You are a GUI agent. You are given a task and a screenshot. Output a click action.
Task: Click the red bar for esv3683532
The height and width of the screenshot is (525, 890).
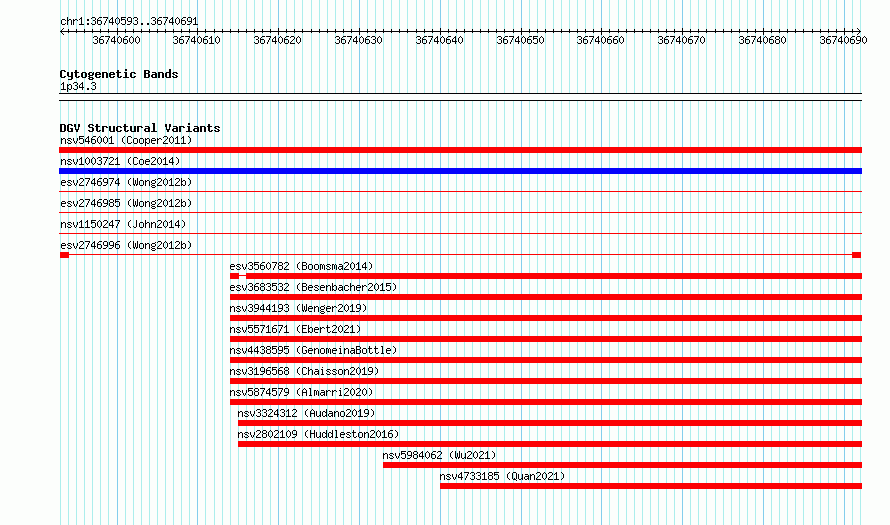[546, 297]
